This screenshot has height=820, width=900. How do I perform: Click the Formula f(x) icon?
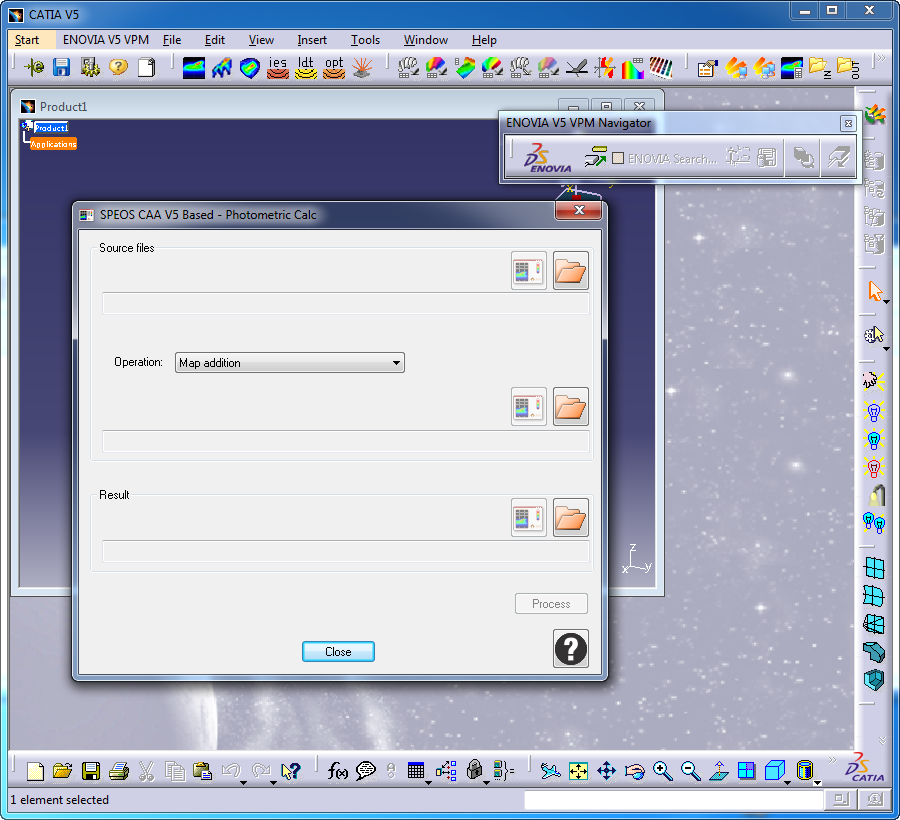338,771
